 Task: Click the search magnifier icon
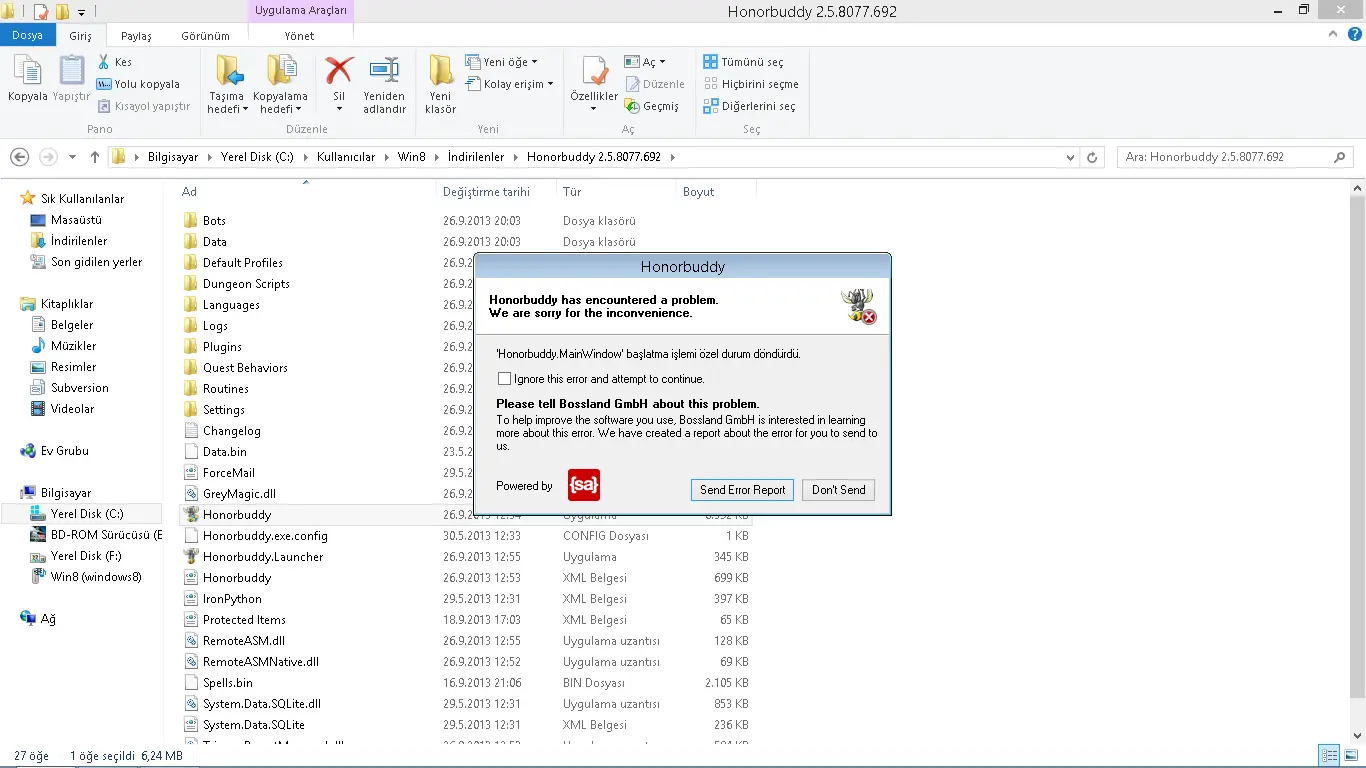1340,157
